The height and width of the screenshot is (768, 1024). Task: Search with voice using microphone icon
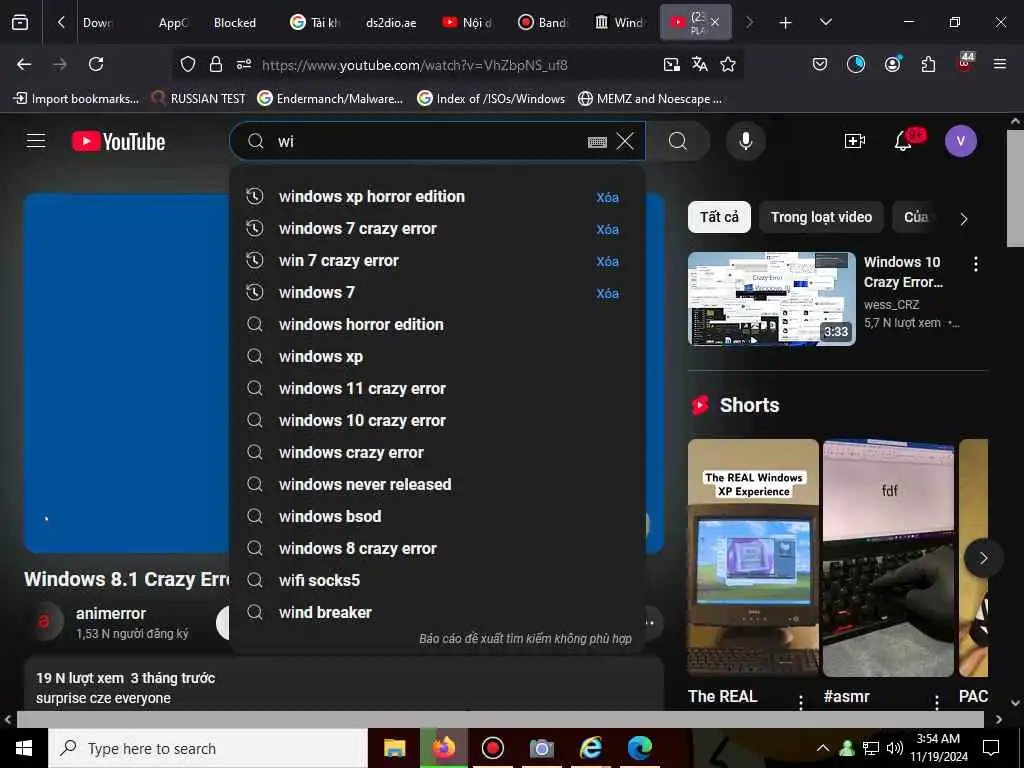tap(745, 141)
